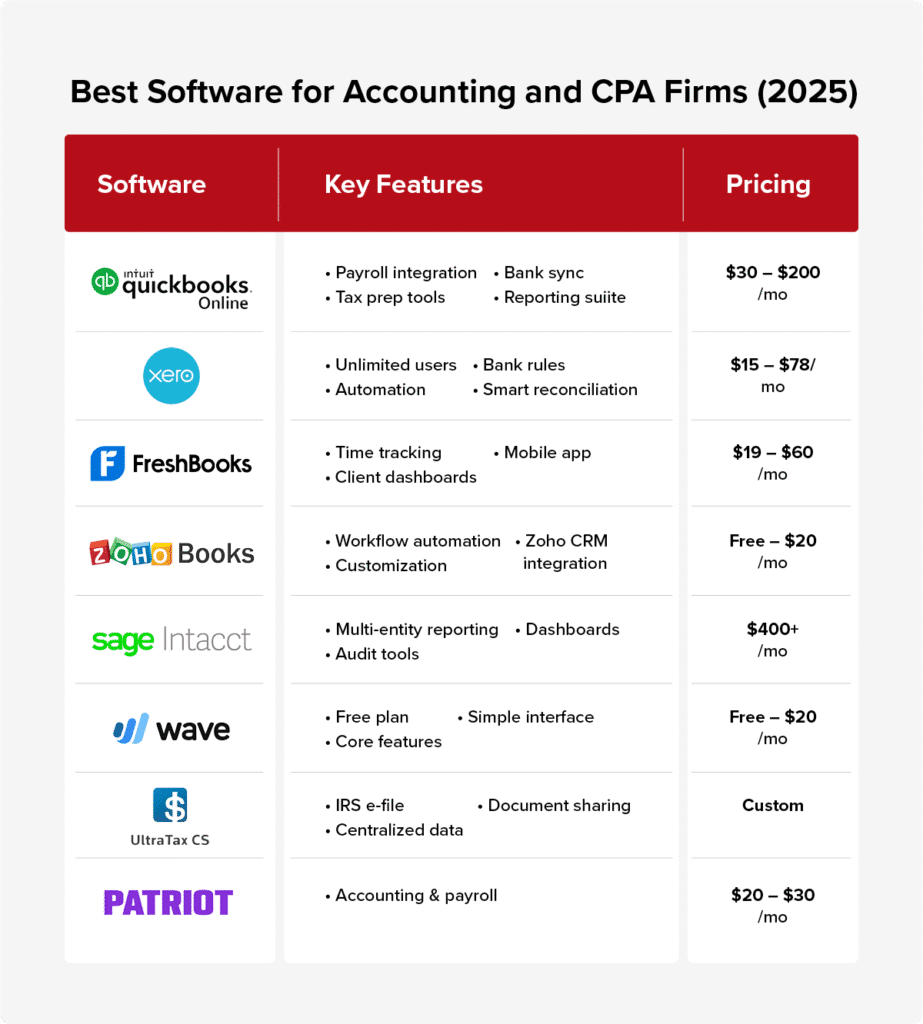
Task: Click the Key Features column header
Action: pos(404,184)
